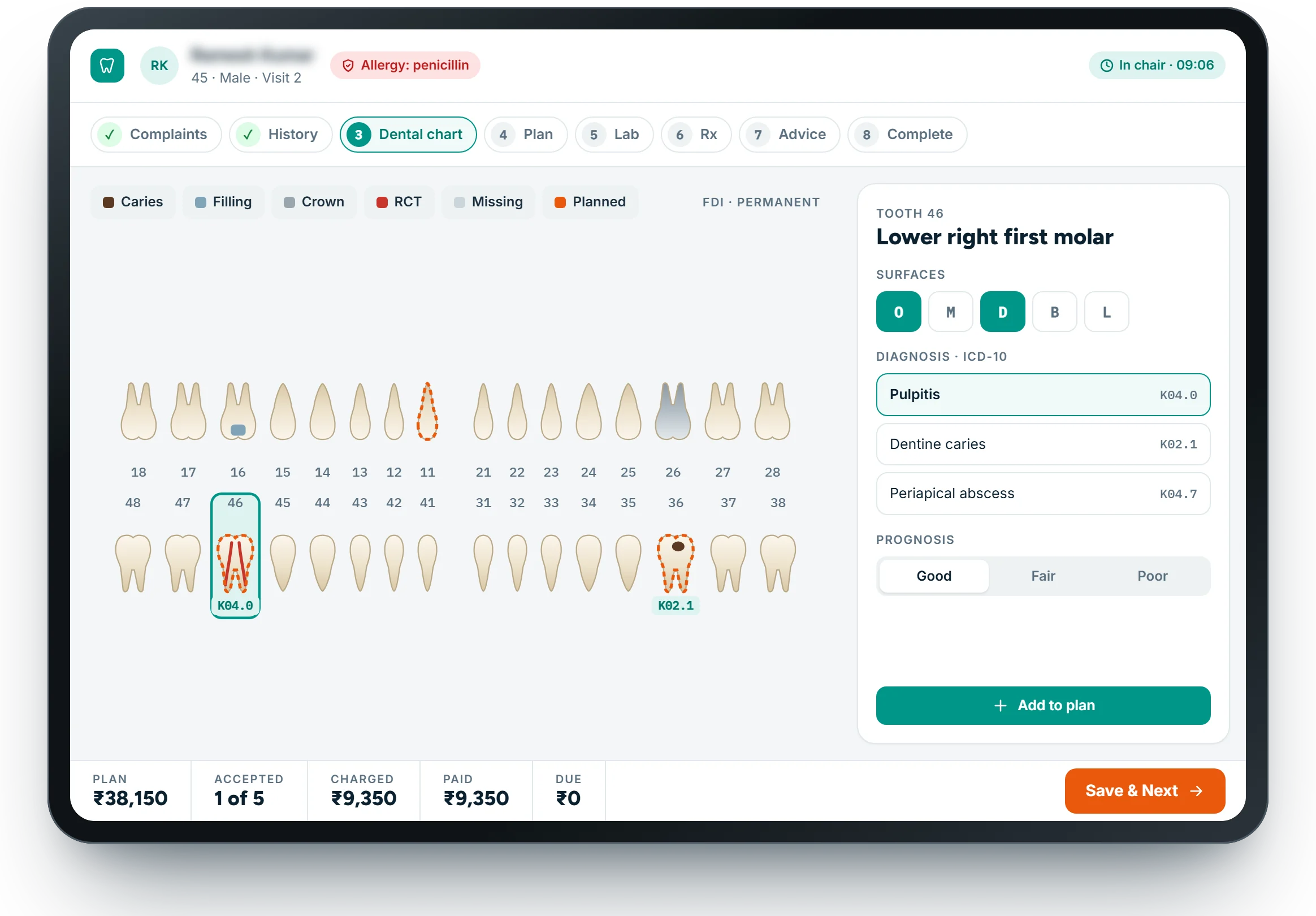Select upper tooth 16 with filling
This screenshot has width=1316, height=916.
(238, 411)
